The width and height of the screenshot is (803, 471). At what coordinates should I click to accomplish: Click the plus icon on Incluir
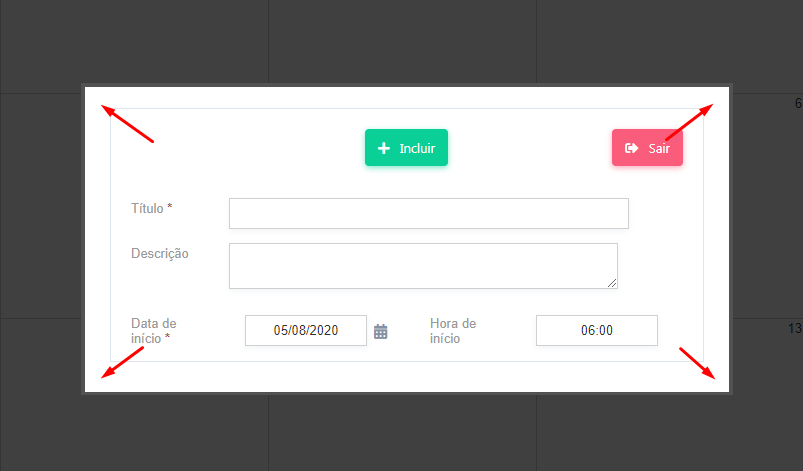pos(383,148)
